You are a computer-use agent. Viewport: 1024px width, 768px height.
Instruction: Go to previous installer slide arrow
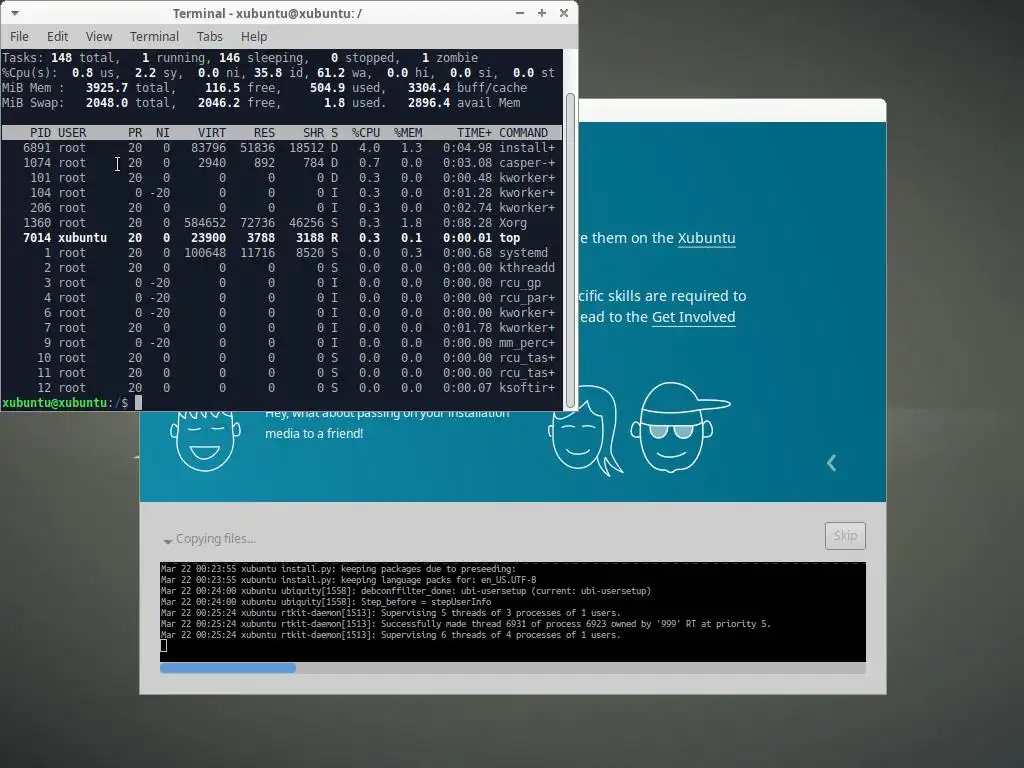(831, 463)
